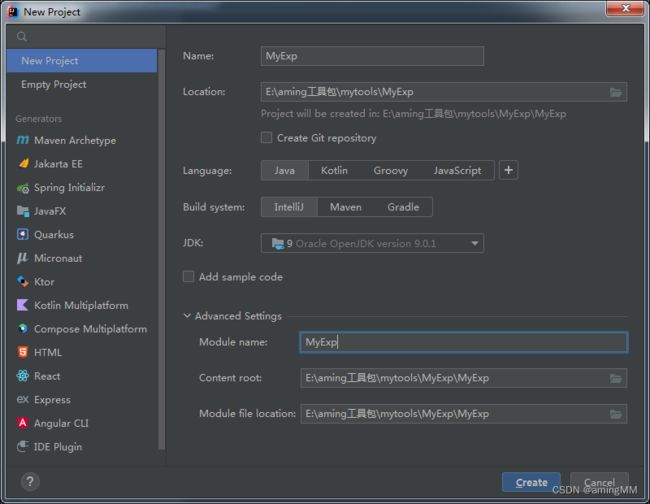The image size is (650, 504).
Task: Click the project Name field
Action: click(x=372, y=56)
